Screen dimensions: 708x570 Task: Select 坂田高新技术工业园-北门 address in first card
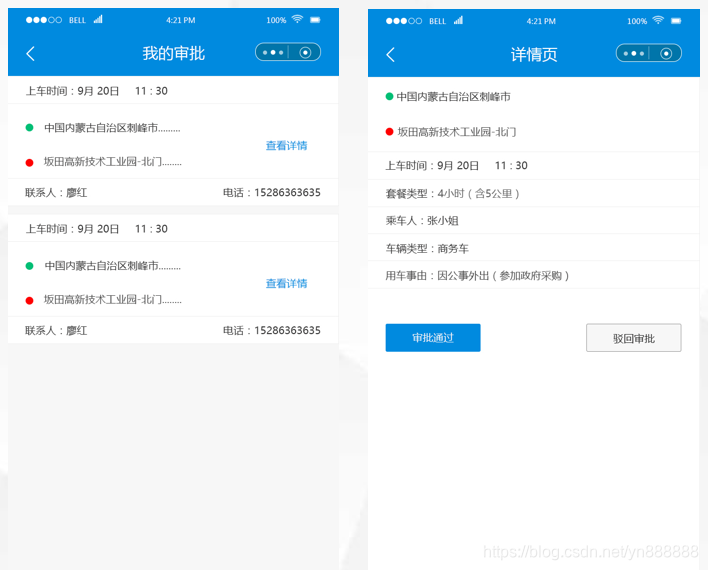point(112,162)
